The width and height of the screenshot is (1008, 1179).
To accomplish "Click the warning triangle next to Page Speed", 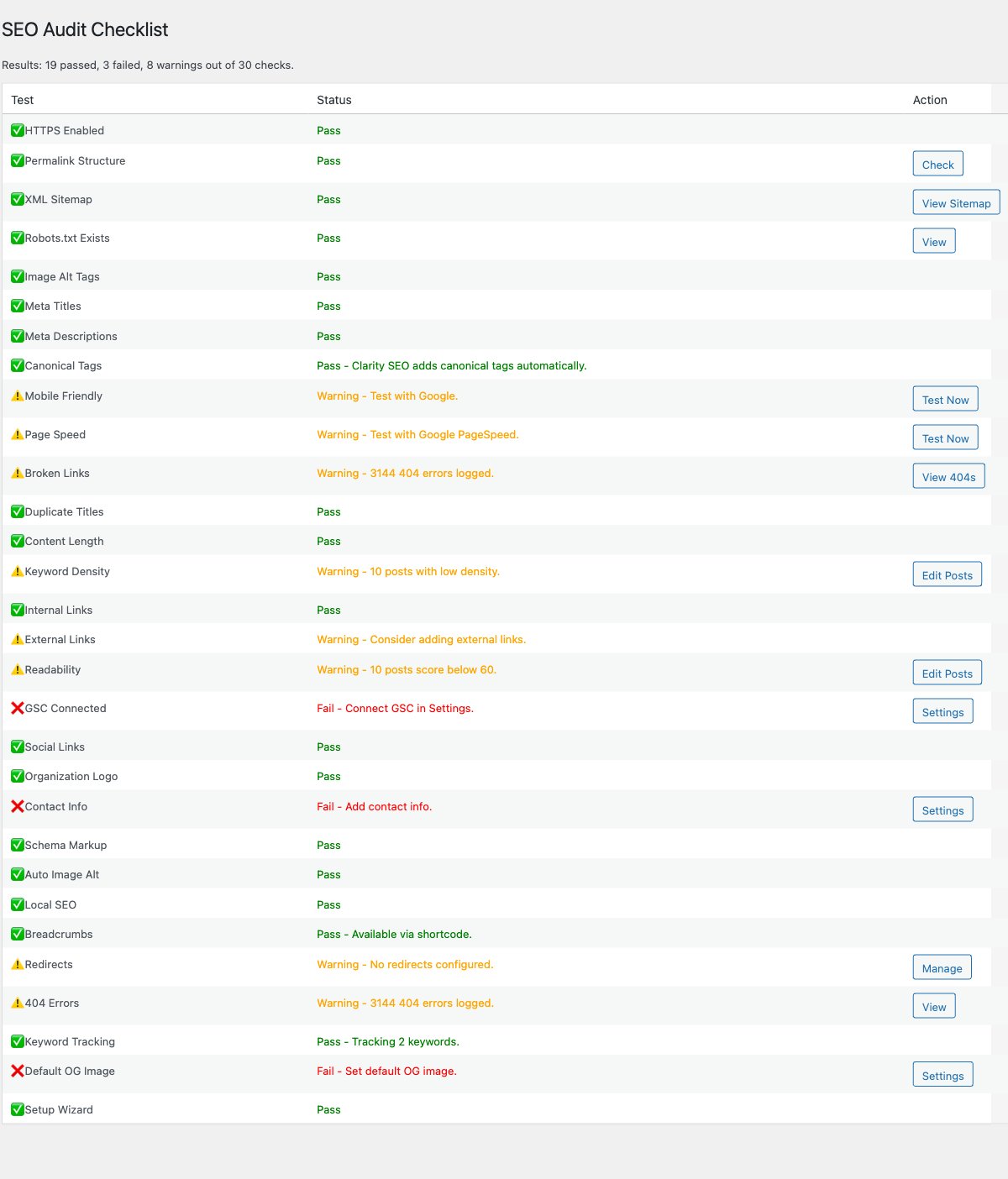I will 18,434.
